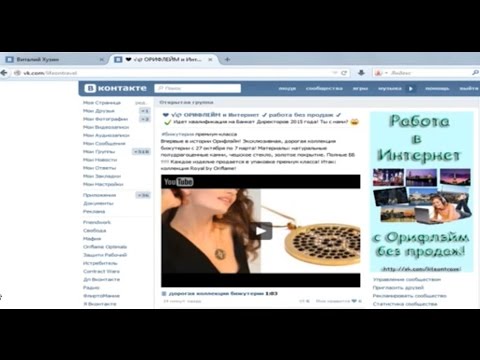Open Приложения in sidebar
Image resolution: width=480 pixels, height=360 pixels.
tap(99, 195)
